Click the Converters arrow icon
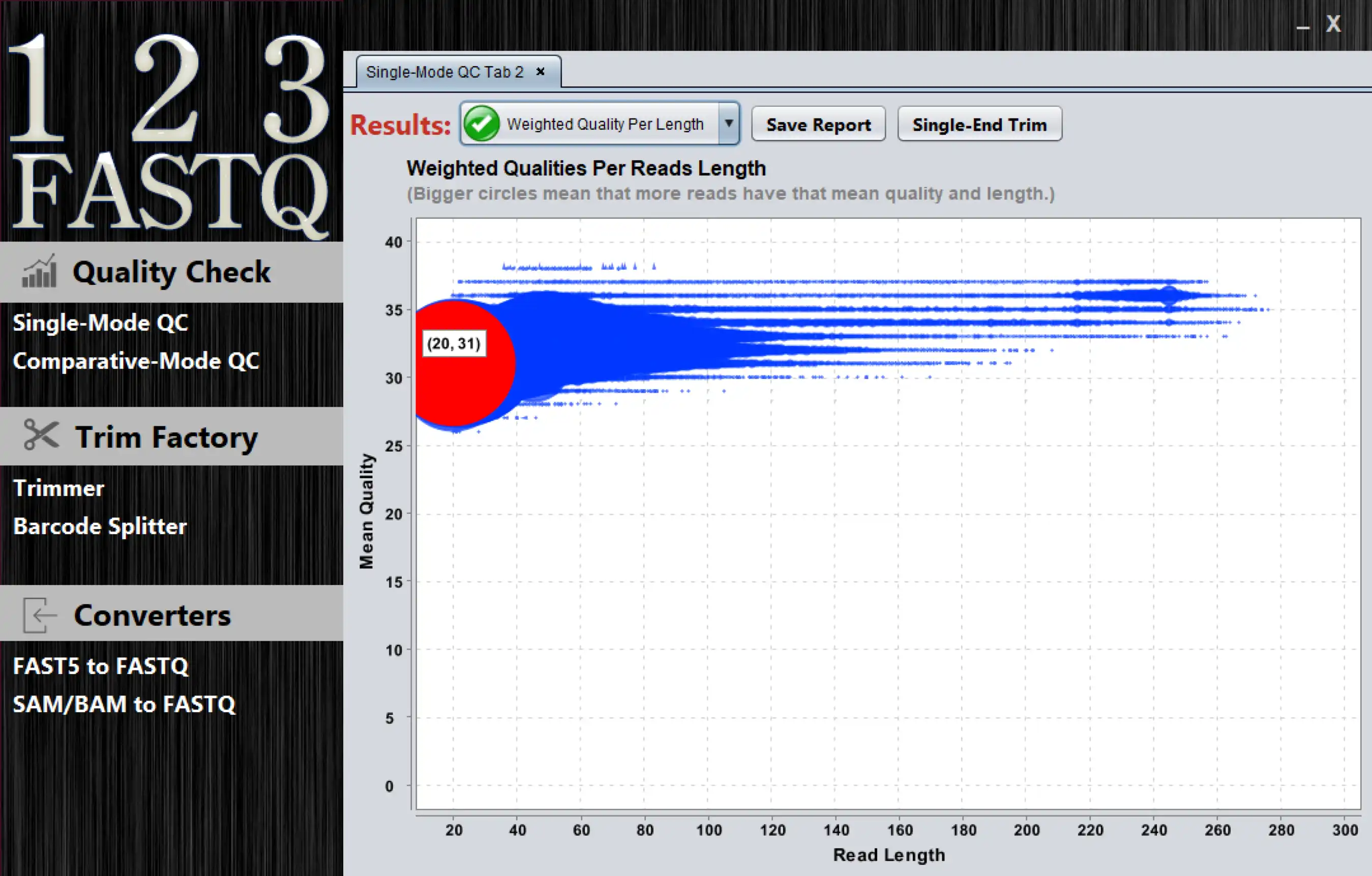This screenshot has height=876, width=1372. point(41,615)
